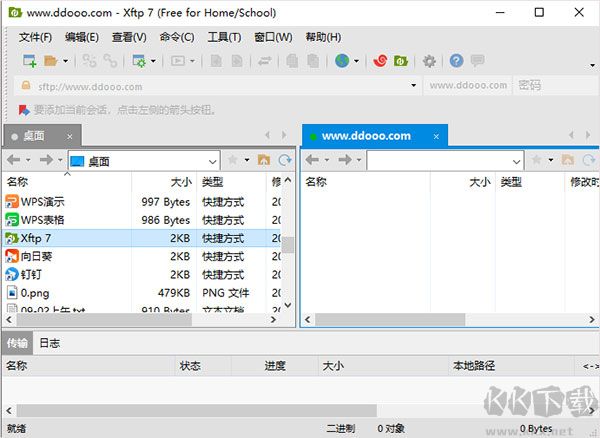Image resolution: width=600 pixels, height=438 pixels.
Task: Open Options via gear icon
Action: (429, 61)
